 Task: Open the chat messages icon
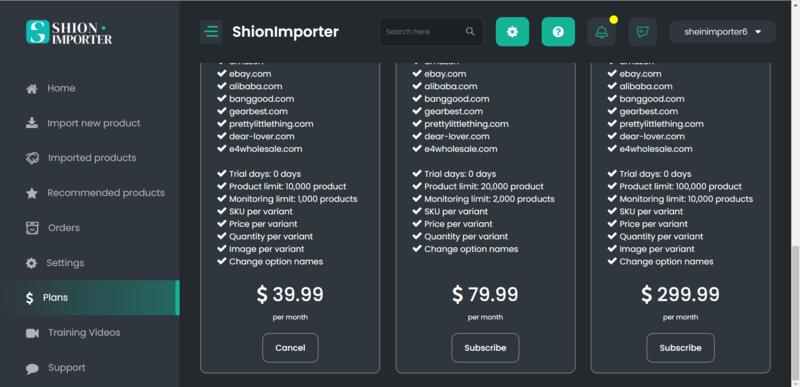point(642,32)
